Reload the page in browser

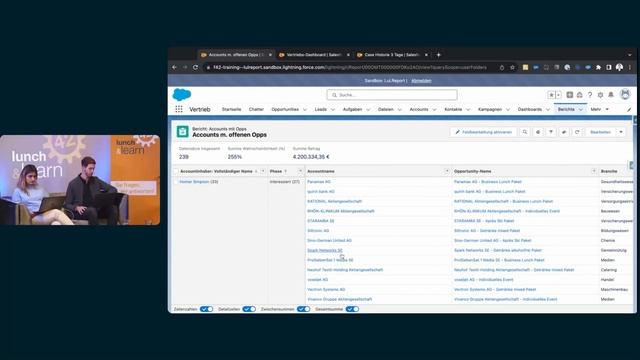[x=196, y=67]
